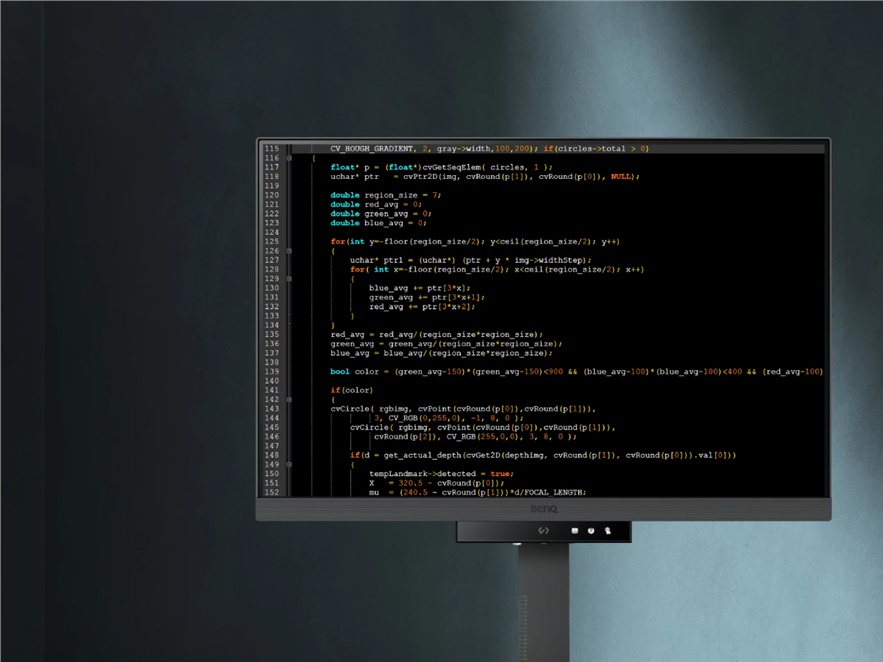Click line number 152 in the gutter
Screen dimensions: 883x662
tap(271, 492)
